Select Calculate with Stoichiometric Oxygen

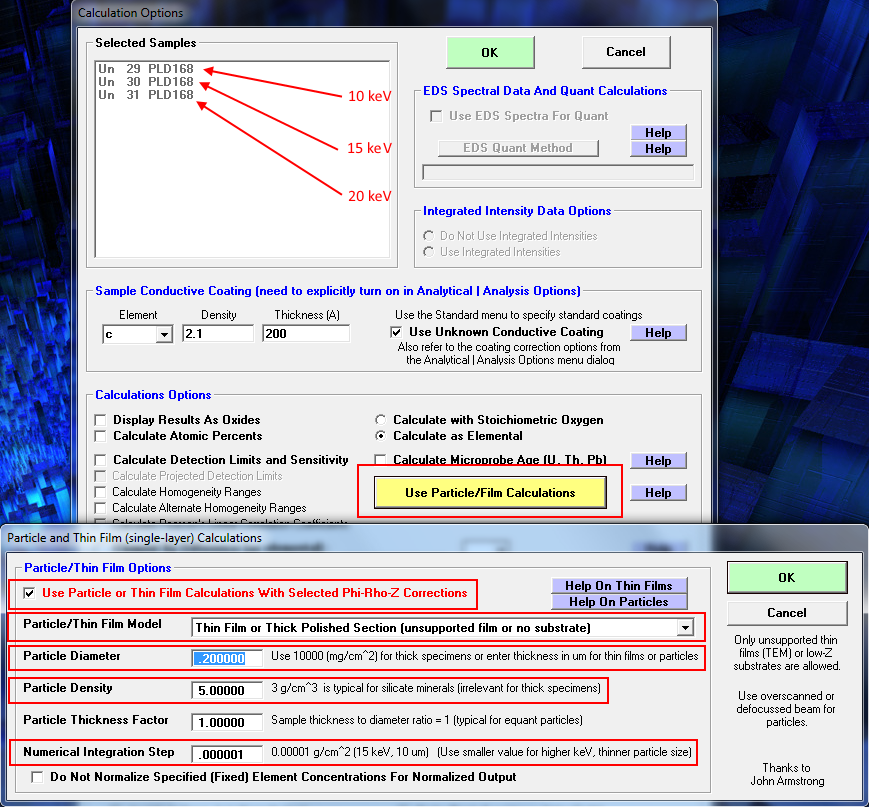click(x=380, y=420)
